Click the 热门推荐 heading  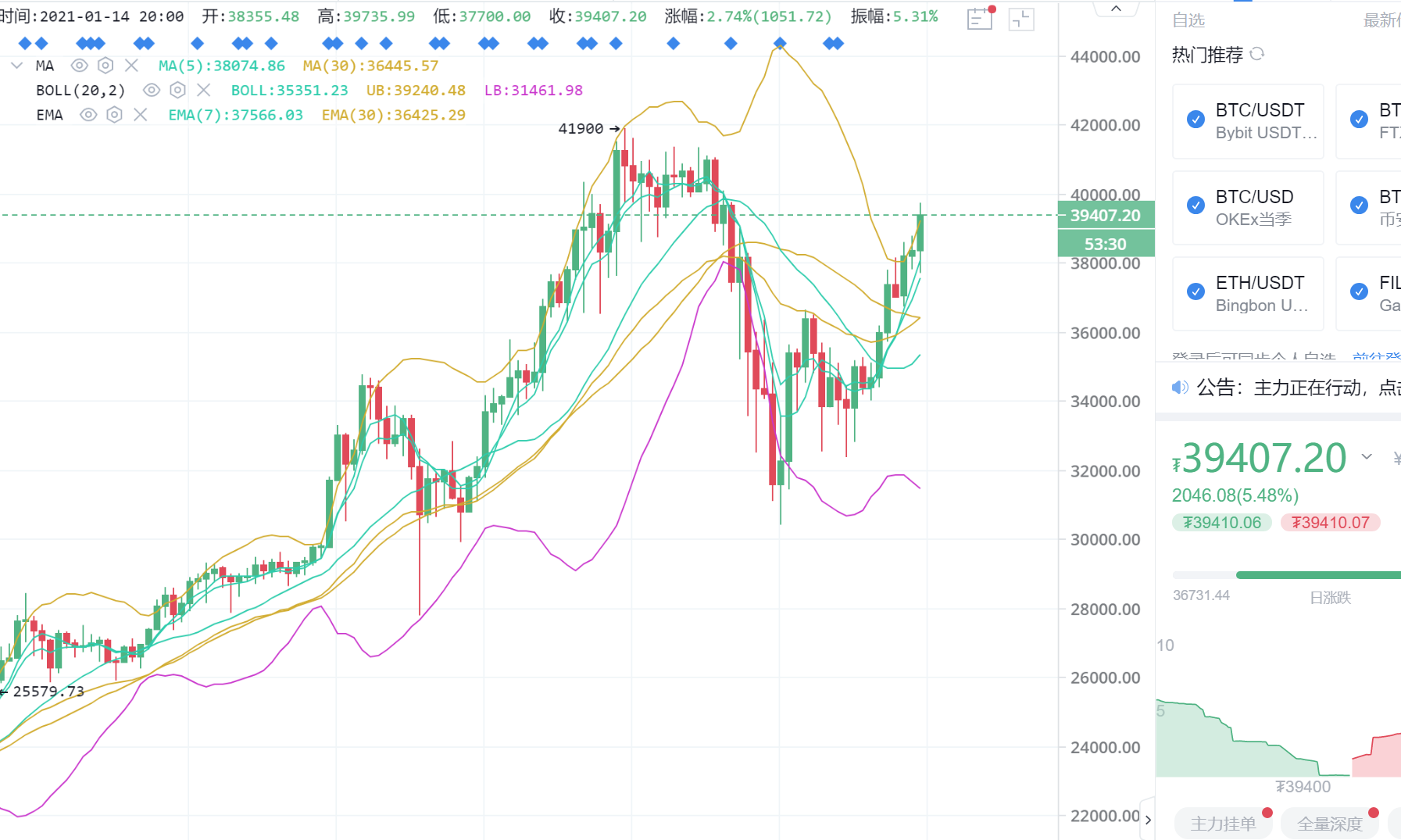(x=1207, y=55)
